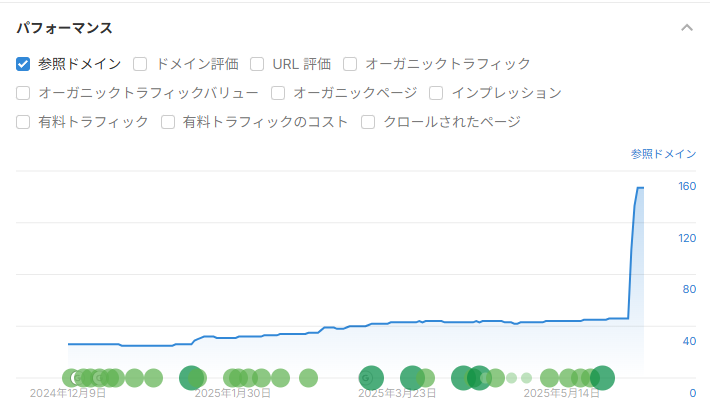Enable the ドメイン評価 checkbox

[x=140, y=64]
